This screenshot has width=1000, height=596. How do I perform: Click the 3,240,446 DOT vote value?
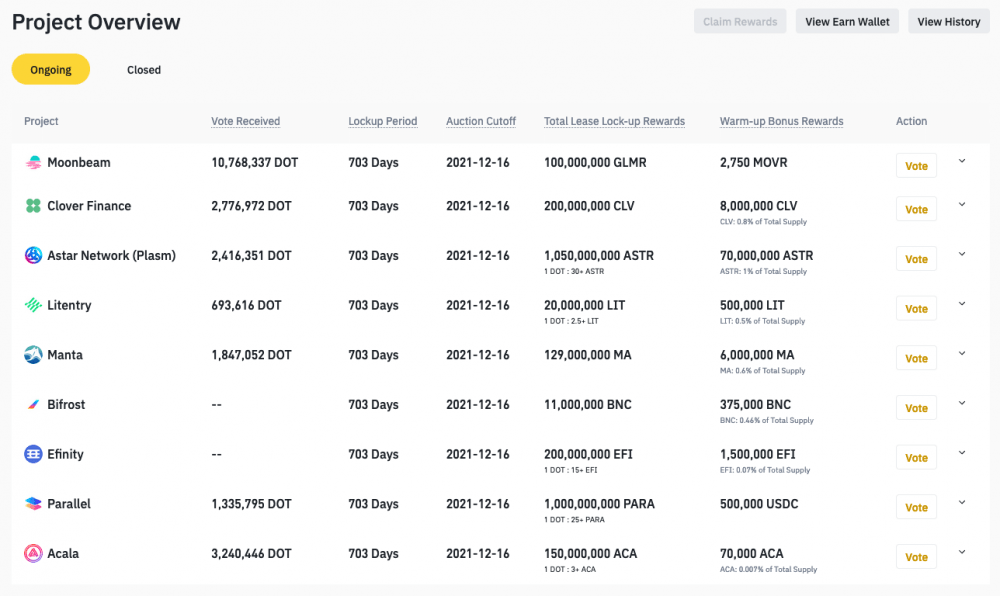coord(251,554)
